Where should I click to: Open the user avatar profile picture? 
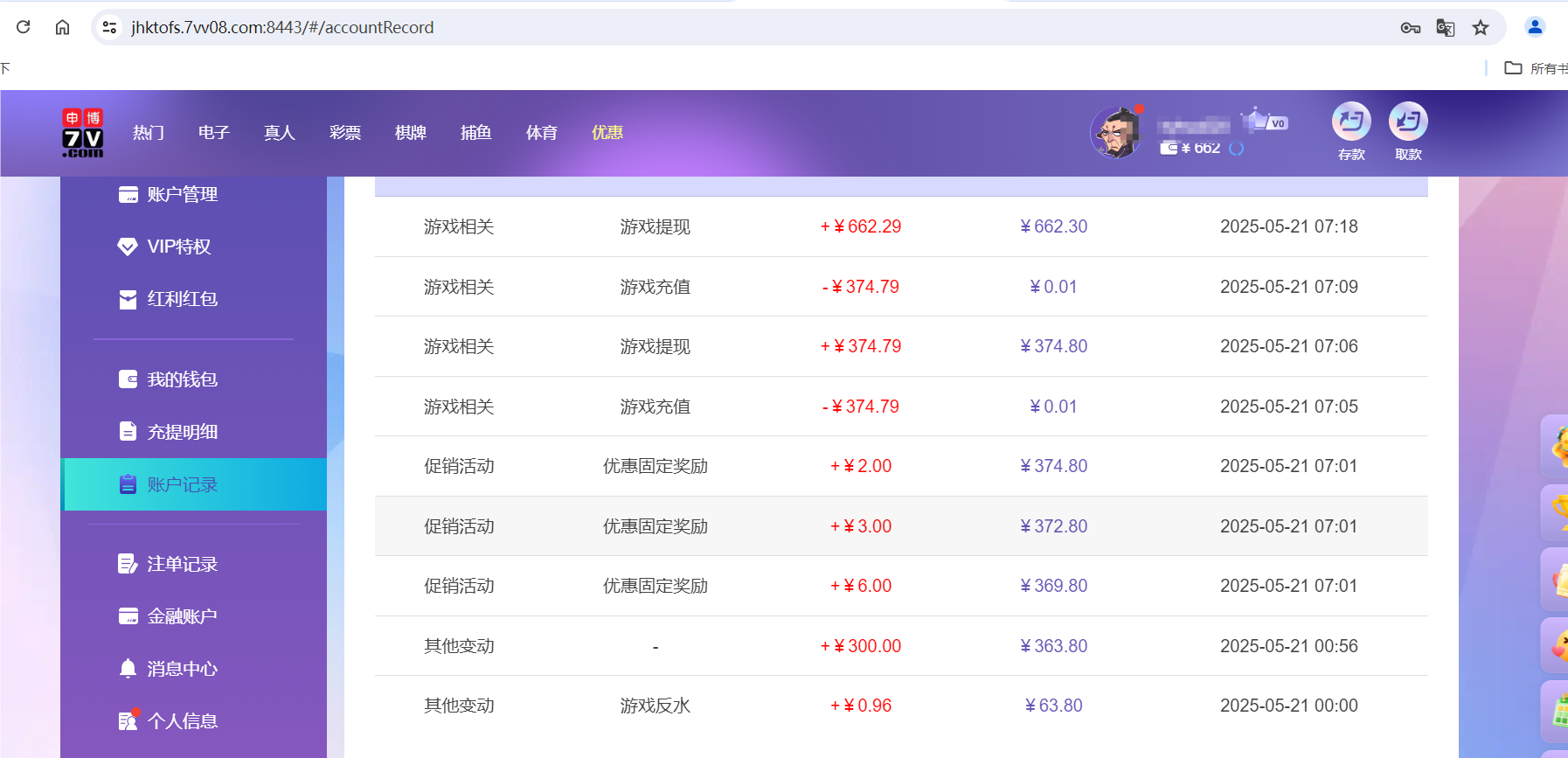point(1115,133)
